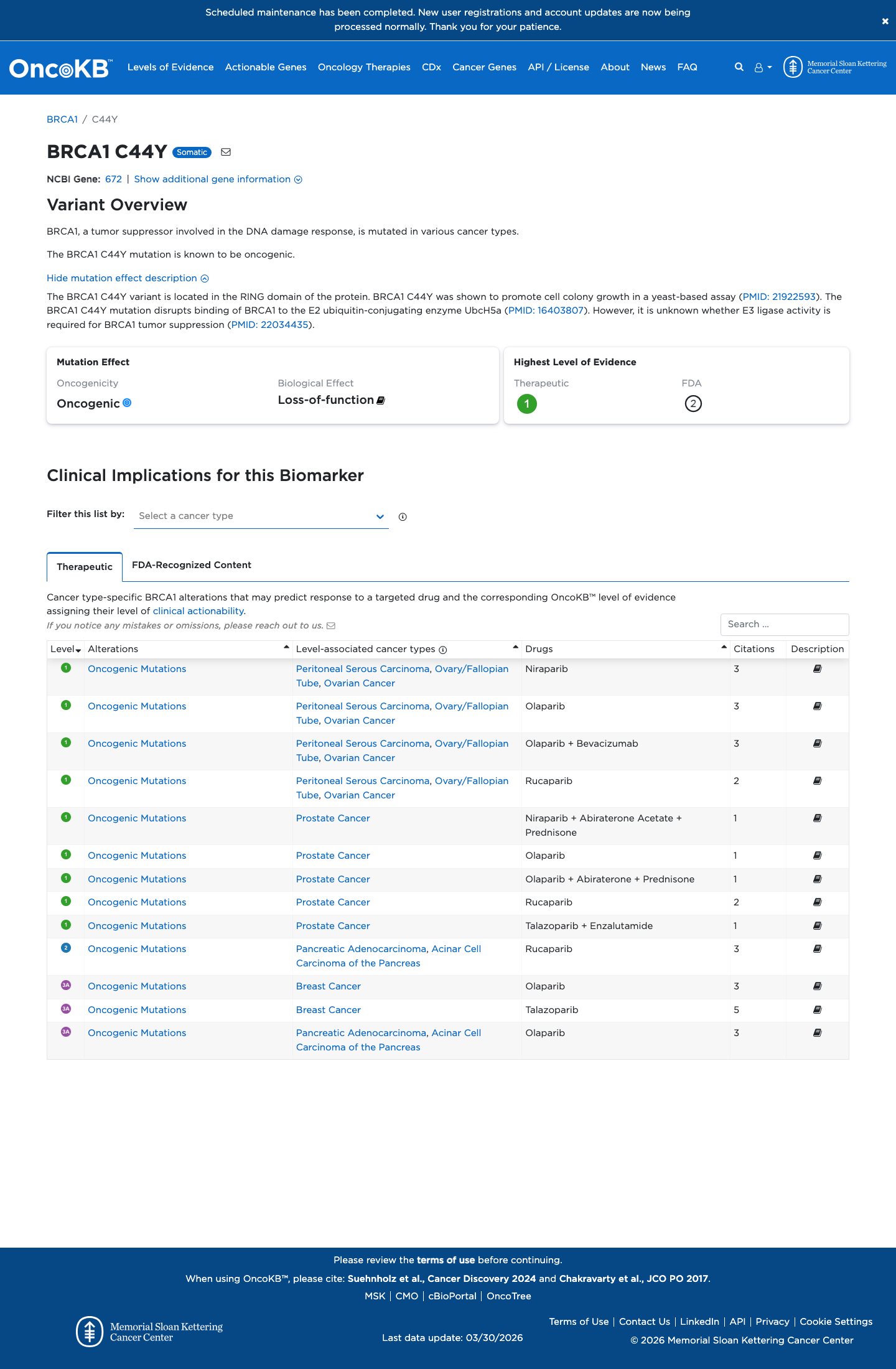This screenshot has height=1369, width=896.
Task: Open LinkedIn footer link
Action: tap(699, 1322)
